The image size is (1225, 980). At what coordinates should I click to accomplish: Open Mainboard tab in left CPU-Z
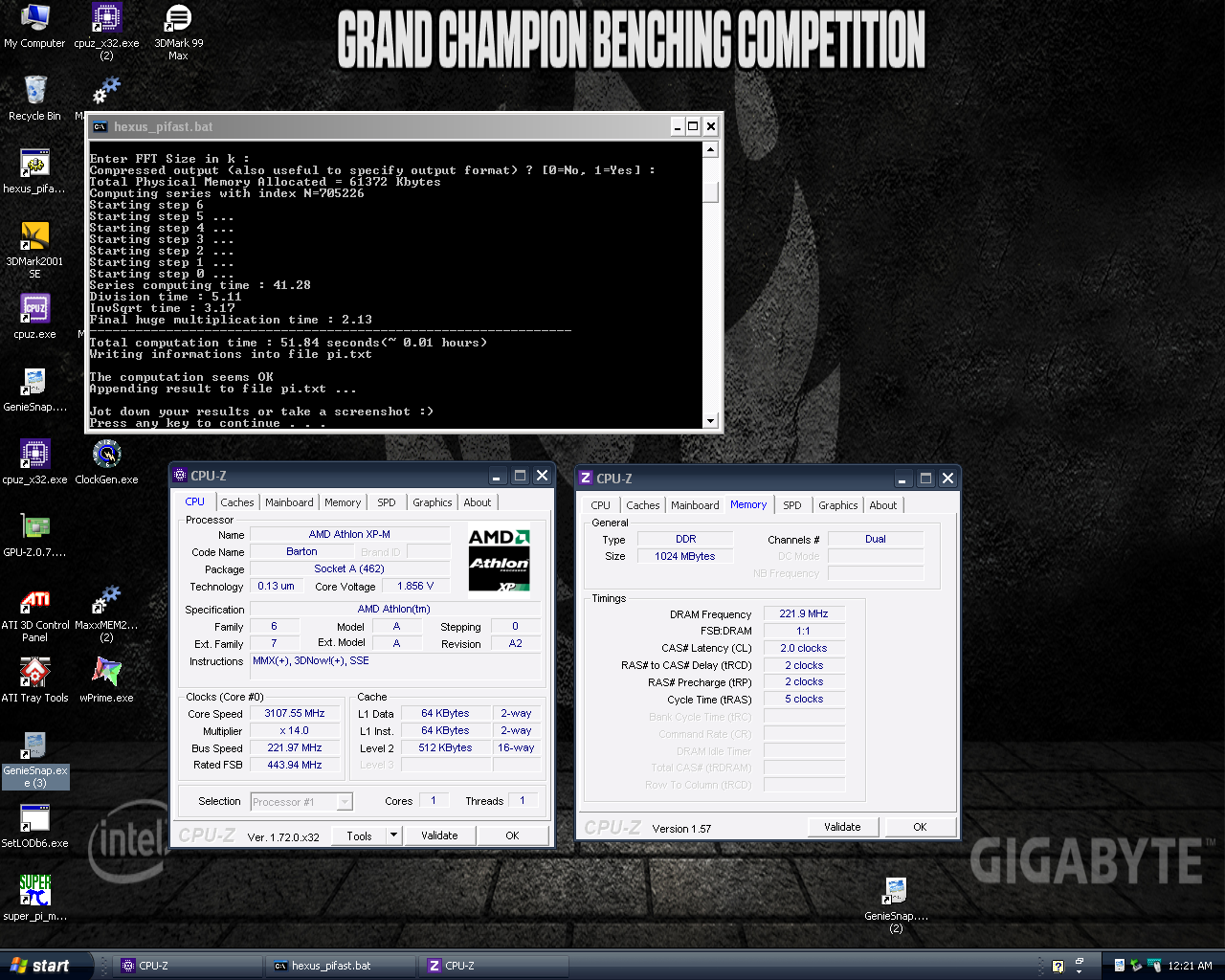[x=289, y=502]
